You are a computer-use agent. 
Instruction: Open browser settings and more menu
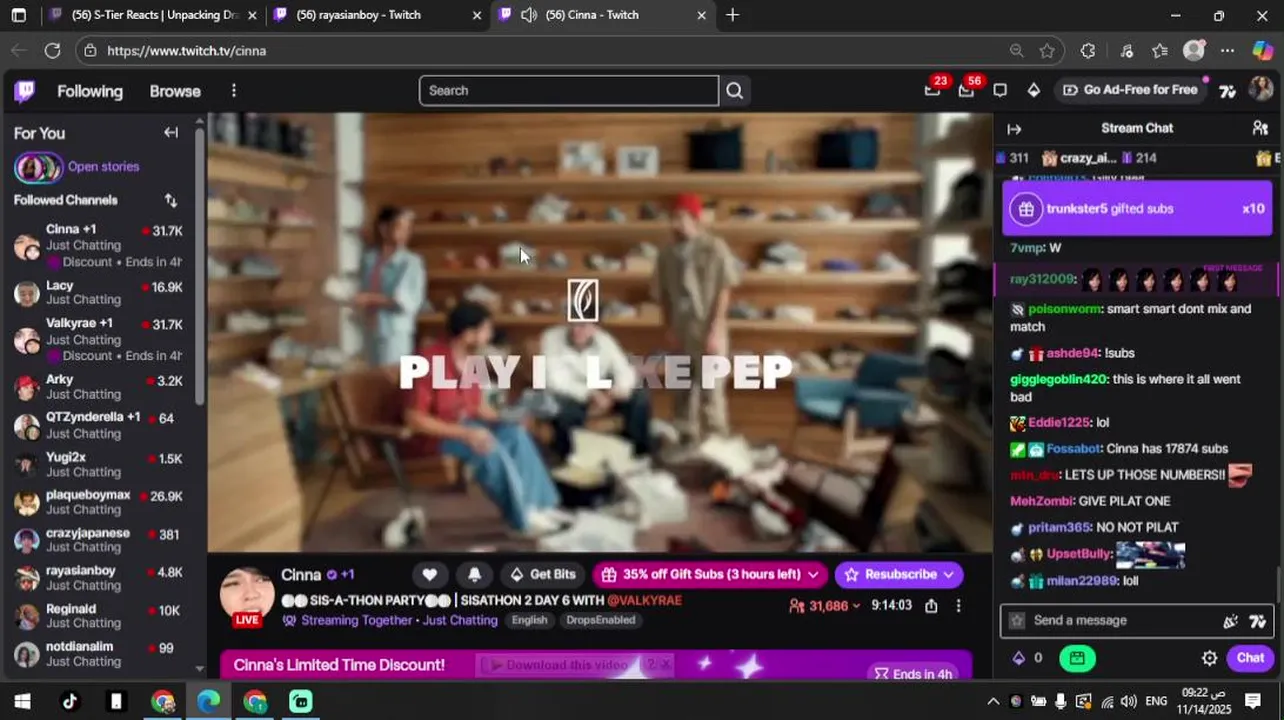1228,51
